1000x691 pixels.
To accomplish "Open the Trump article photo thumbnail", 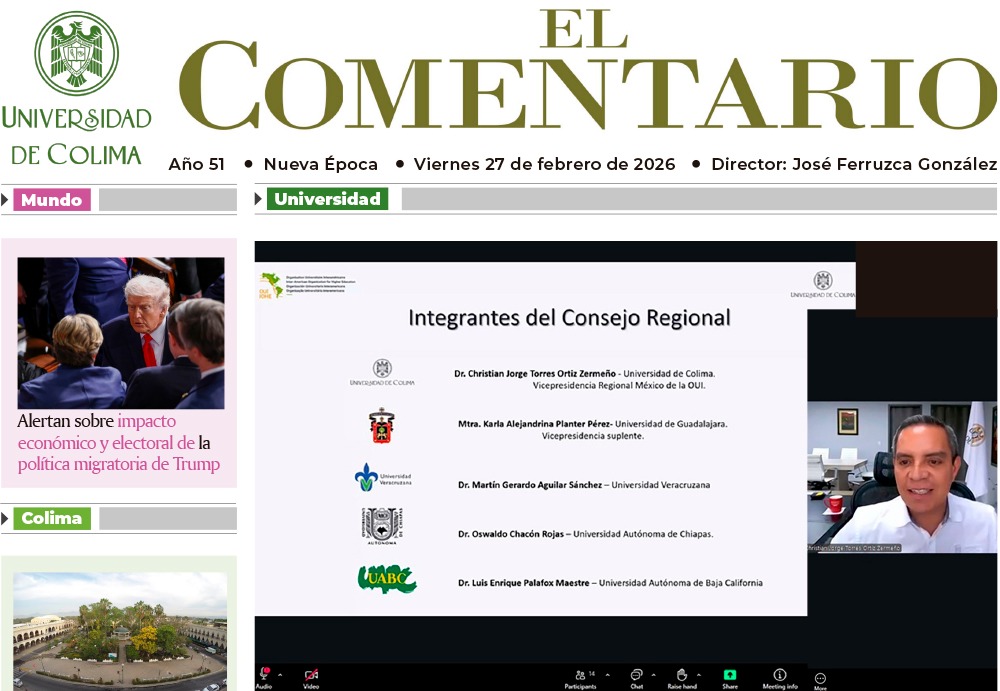I will point(120,333).
